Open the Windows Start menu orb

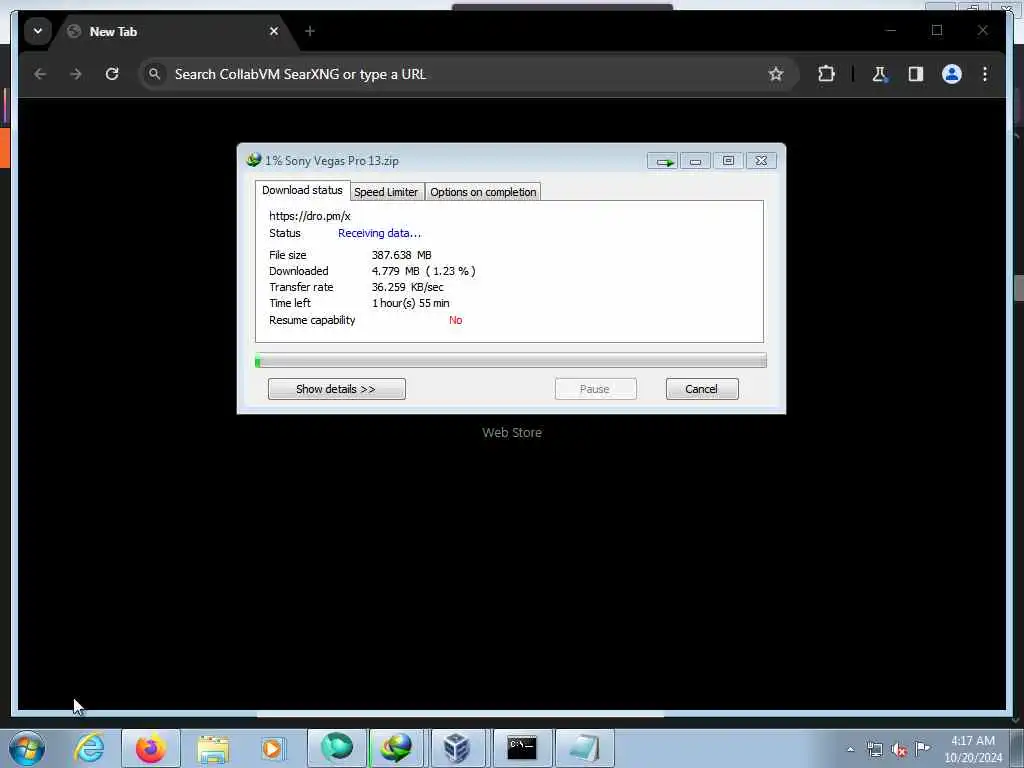pos(27,748)
